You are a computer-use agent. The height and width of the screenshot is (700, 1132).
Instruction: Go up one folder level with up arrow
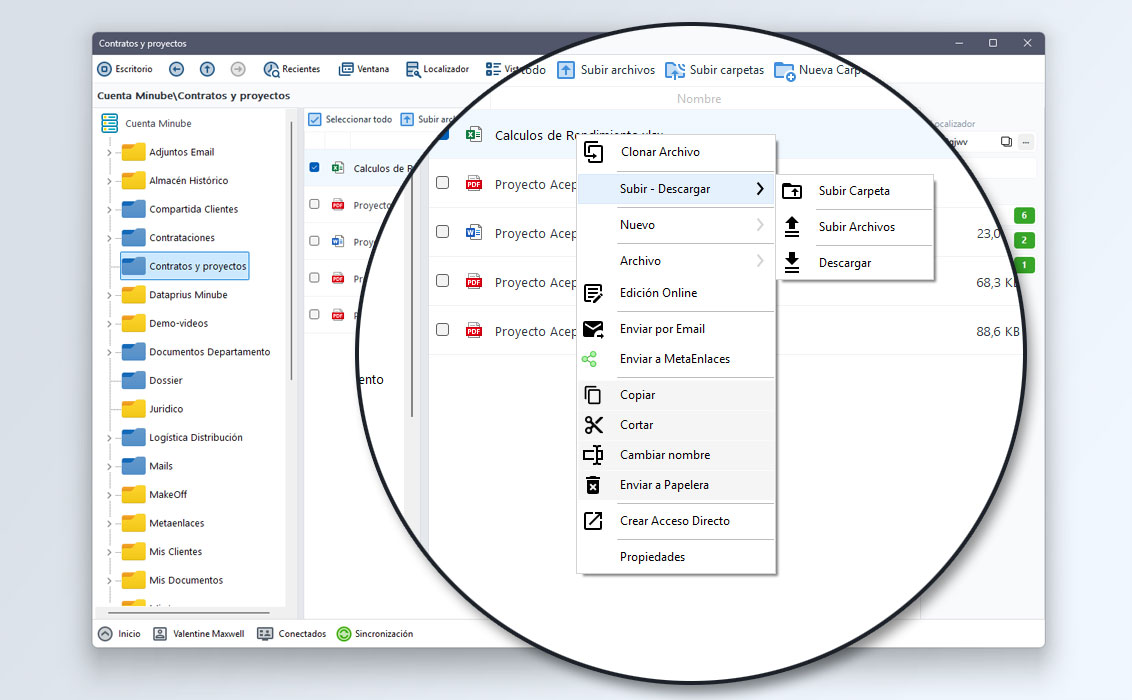207,69
